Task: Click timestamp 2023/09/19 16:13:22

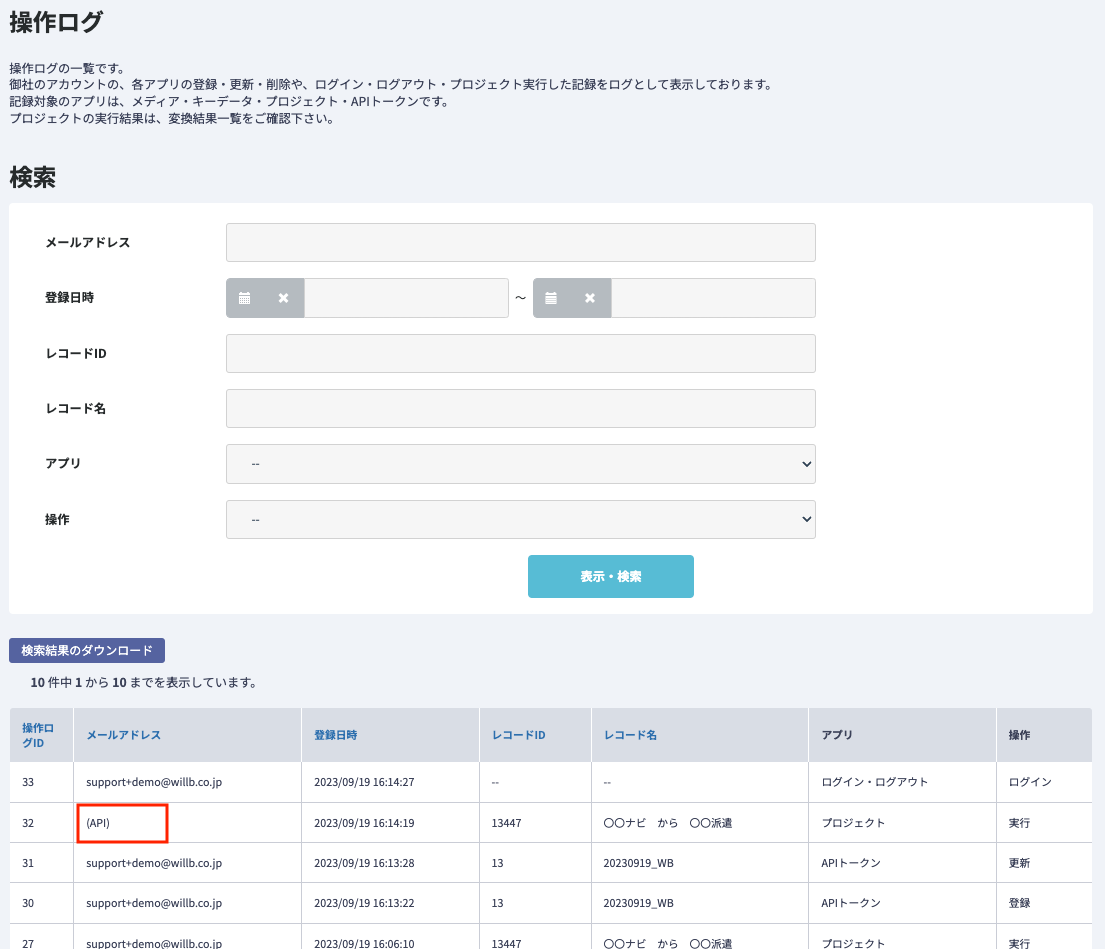Action: [x=364, y=903]
